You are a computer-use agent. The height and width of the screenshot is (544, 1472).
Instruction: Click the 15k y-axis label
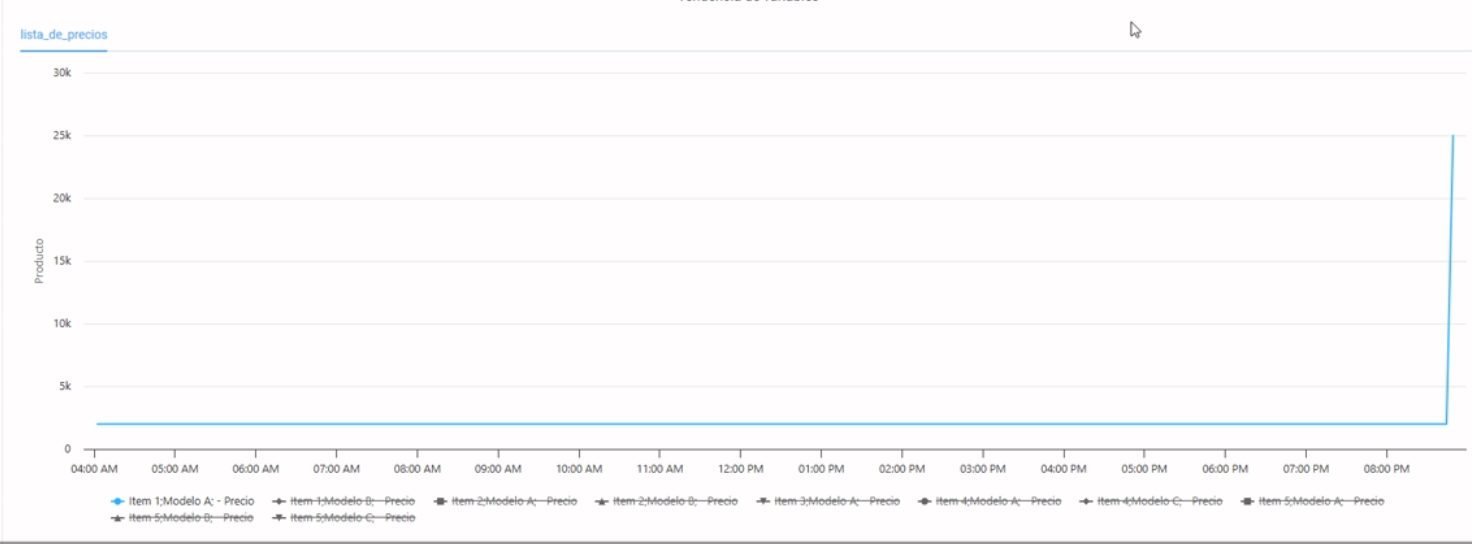point(62,261)
